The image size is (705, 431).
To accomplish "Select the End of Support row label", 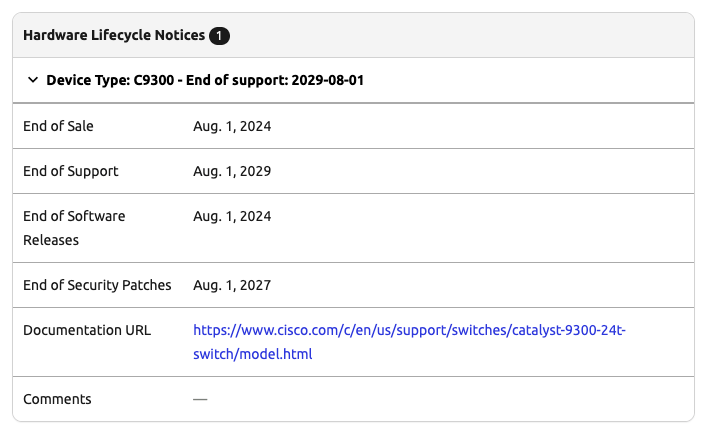I will pos(70,171).
